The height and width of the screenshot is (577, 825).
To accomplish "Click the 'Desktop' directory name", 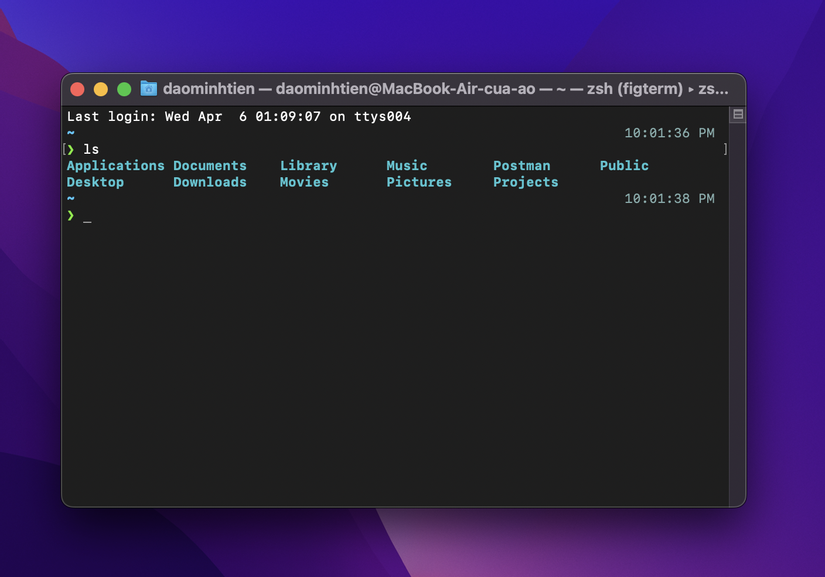I will tap(95, 182).
